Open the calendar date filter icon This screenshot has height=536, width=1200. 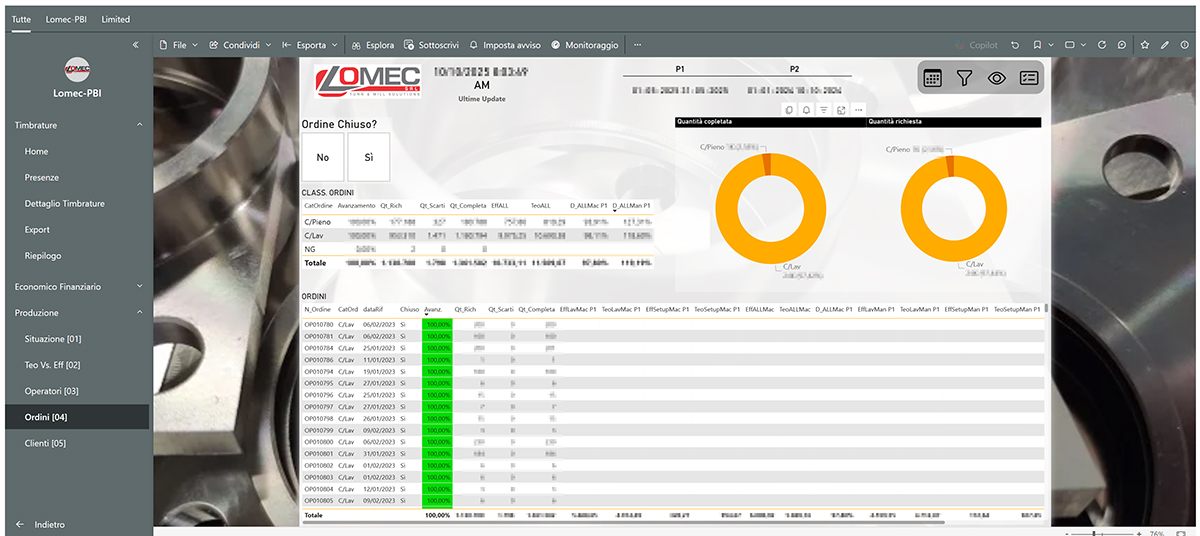933,78
